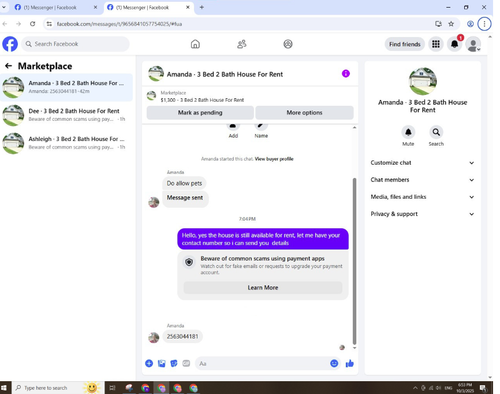Click Learn More on scam warning
The height and width of the screenshot is (394, 500).
coord(263,288)
